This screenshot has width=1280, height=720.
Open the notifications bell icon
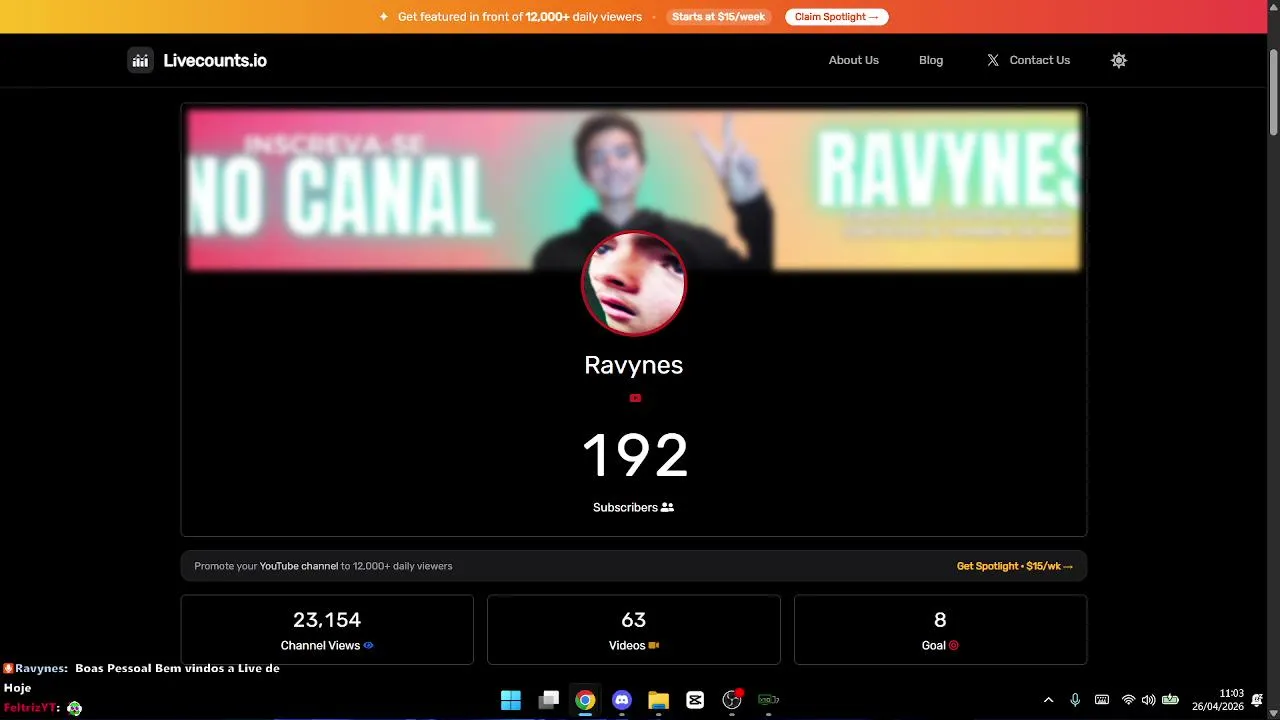click(x=1257, y=700)
